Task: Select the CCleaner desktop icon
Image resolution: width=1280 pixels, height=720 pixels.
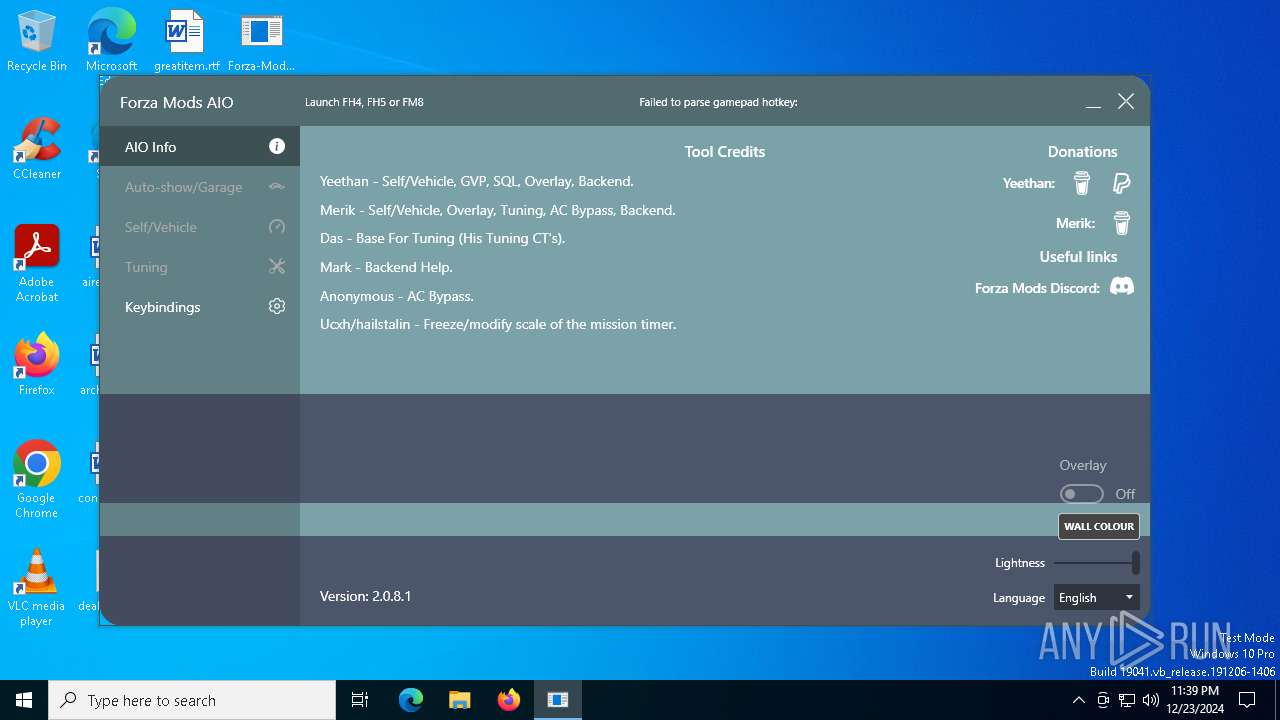Action: (37, 149)
